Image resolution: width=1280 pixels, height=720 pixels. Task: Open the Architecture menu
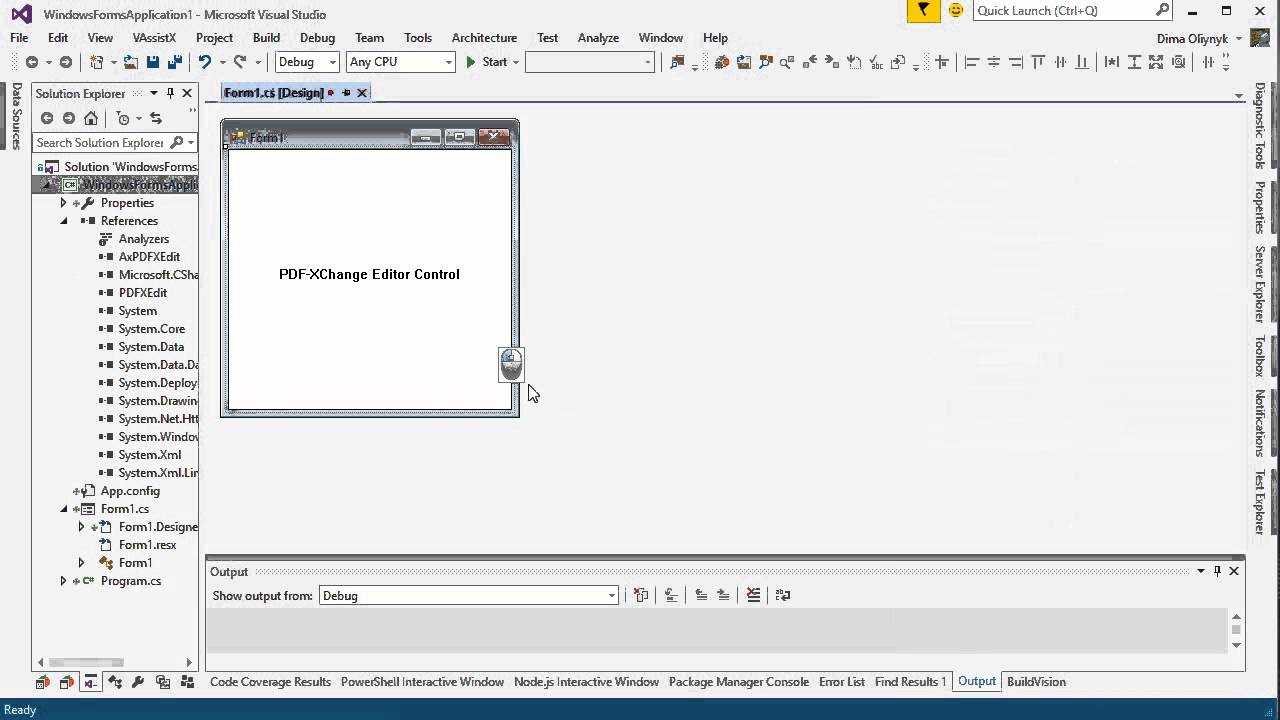pos(484,38)
